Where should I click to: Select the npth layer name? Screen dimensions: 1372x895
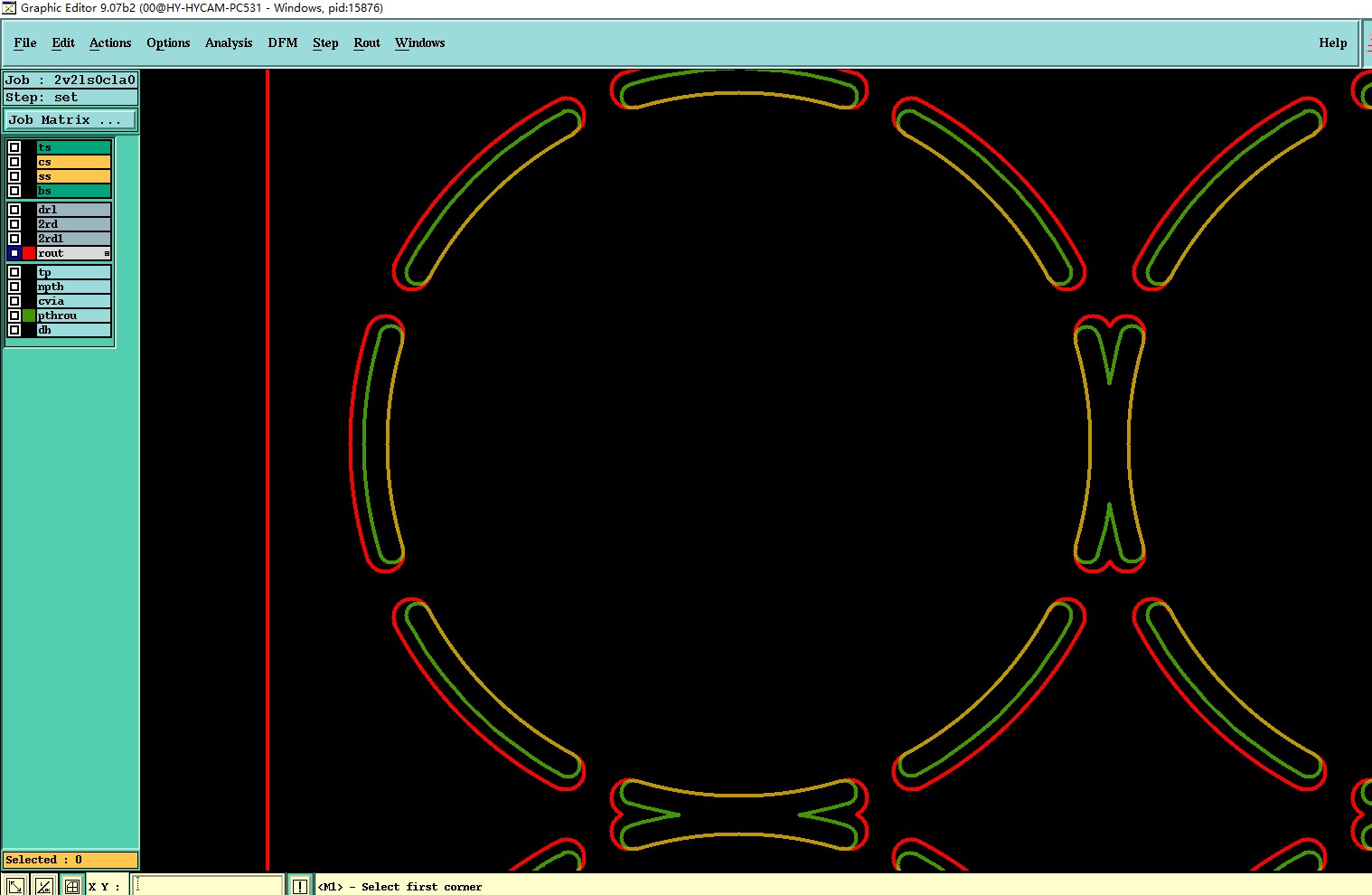(x=74, y=287)
